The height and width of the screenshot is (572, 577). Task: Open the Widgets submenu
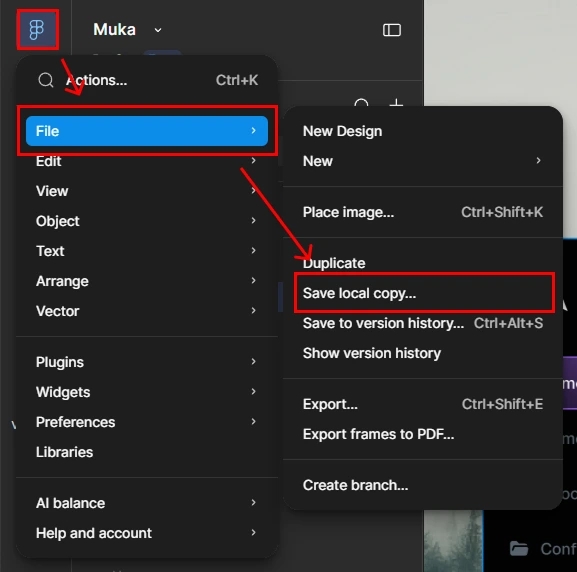147,392
